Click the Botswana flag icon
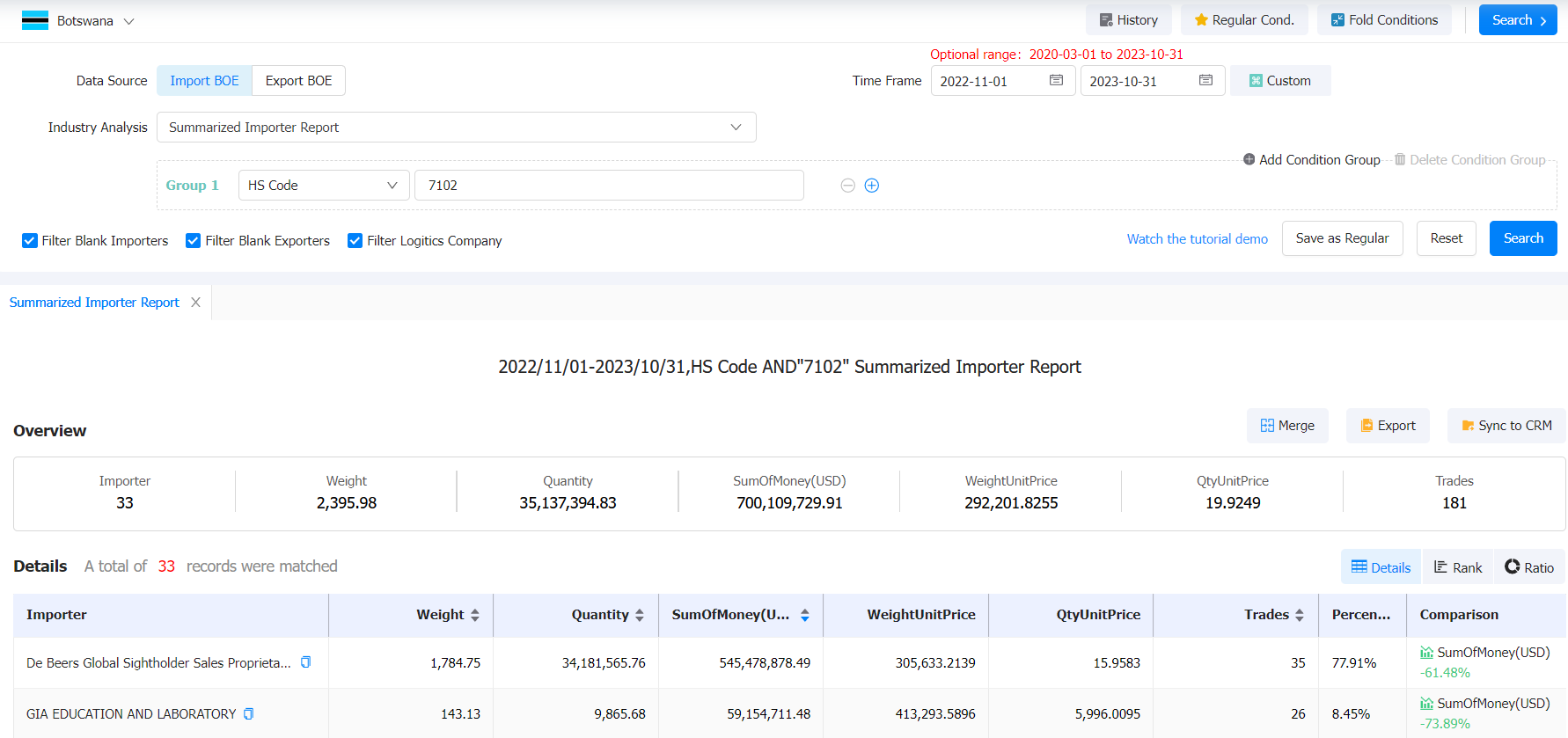Screen dimensions: 1568x738 coord(35,20)
